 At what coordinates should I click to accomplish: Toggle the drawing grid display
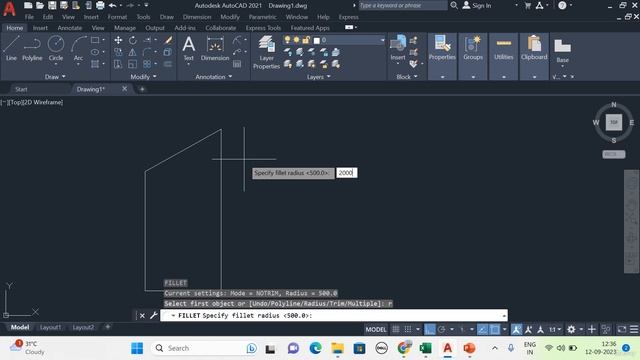(x=396, y=329)
